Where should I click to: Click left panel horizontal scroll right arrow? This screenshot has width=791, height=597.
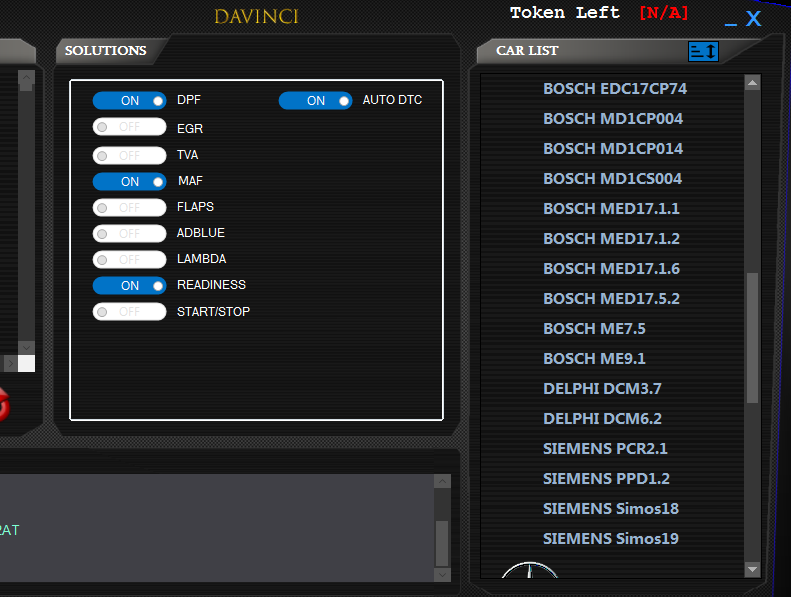pos(11,363)
